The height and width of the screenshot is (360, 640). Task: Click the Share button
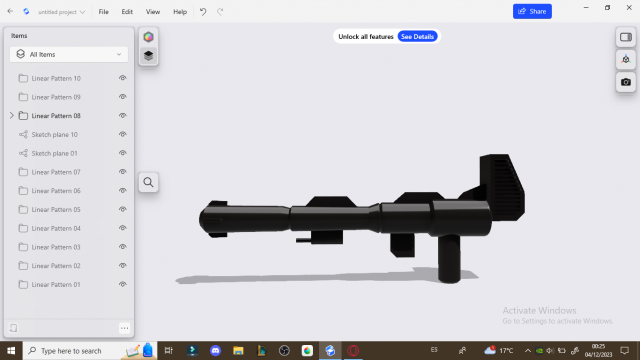(532, 11)
